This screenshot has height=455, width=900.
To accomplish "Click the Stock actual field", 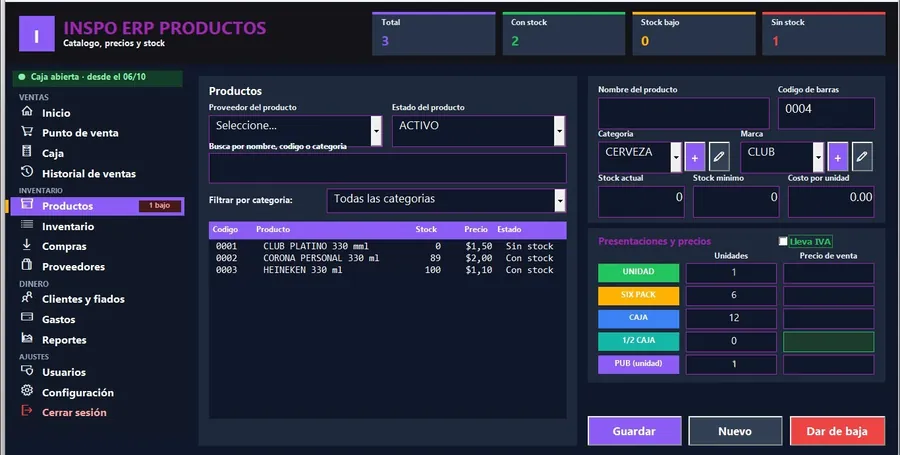I will point(641,202).
